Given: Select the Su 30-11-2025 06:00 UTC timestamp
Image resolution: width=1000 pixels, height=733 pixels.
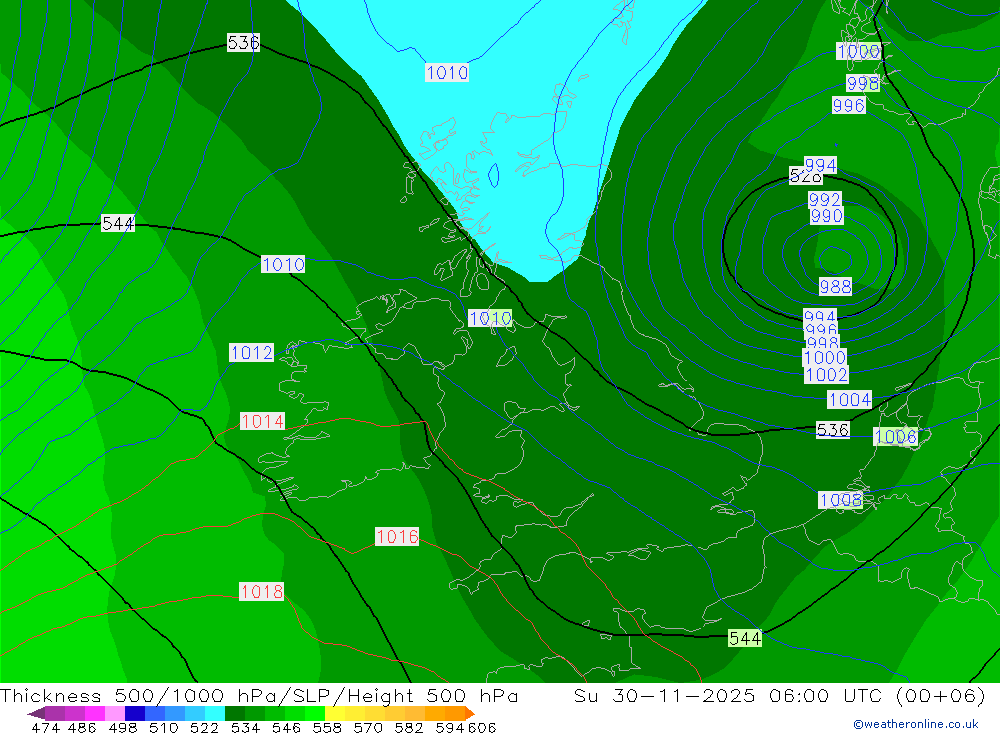Looking at the screenshot, I should [728, 695].
